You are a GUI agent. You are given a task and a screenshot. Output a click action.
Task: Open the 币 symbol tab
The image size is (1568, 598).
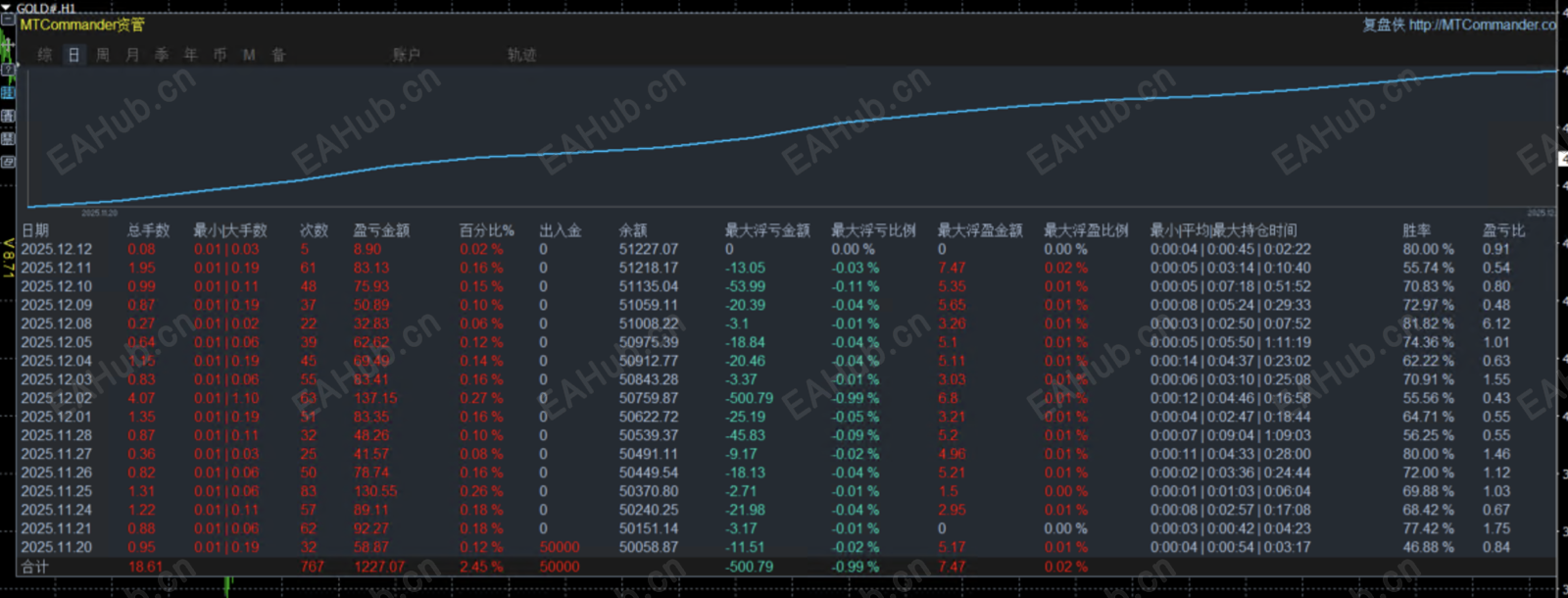(220, 55)
